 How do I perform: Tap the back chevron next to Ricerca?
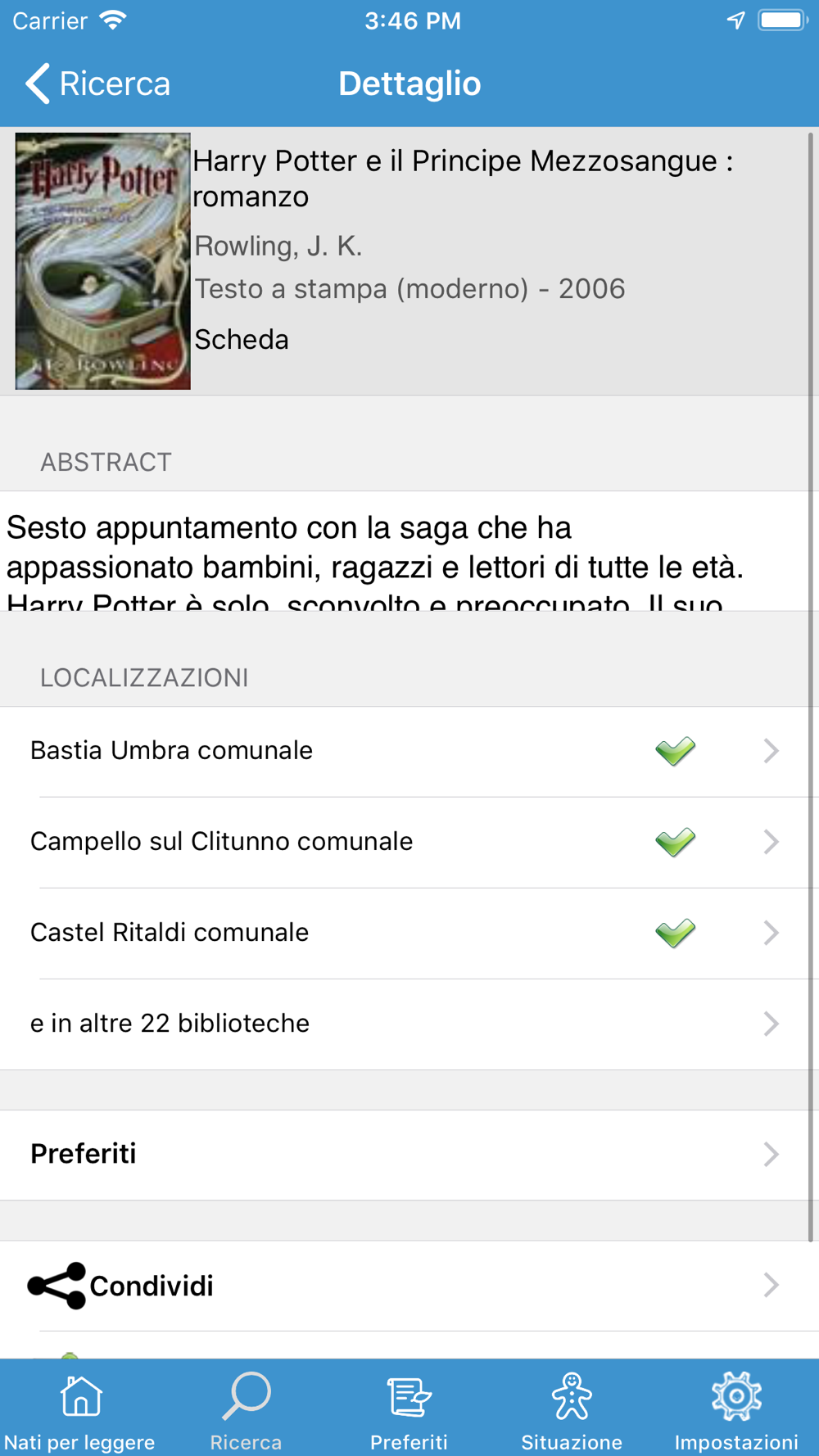[38, 84]
